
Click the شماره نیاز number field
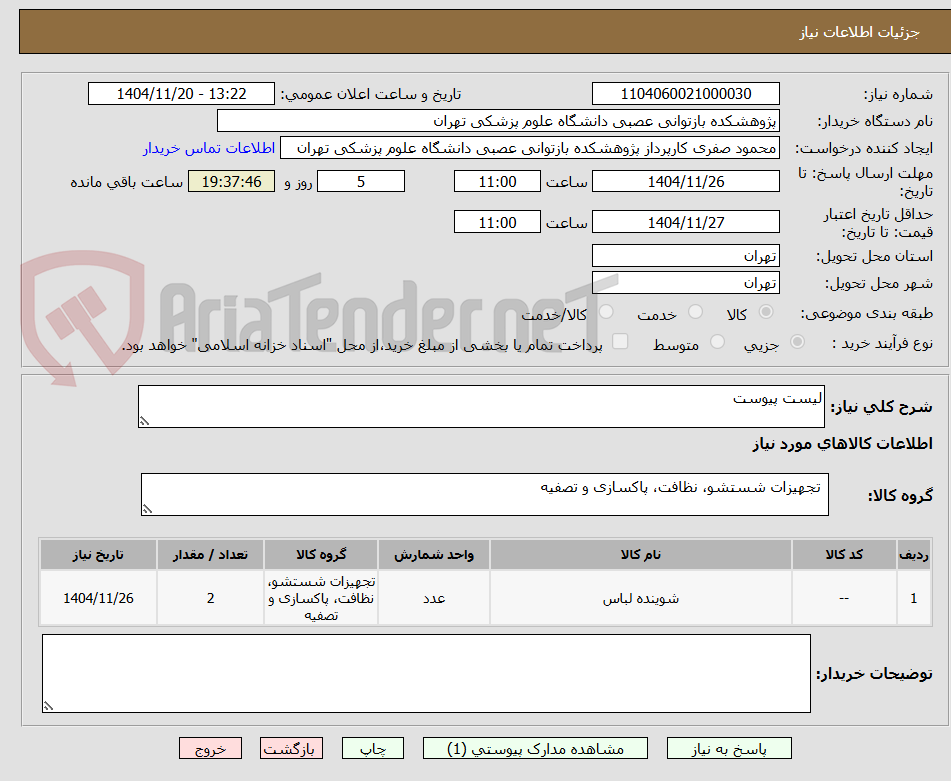(x=685, y=94)
